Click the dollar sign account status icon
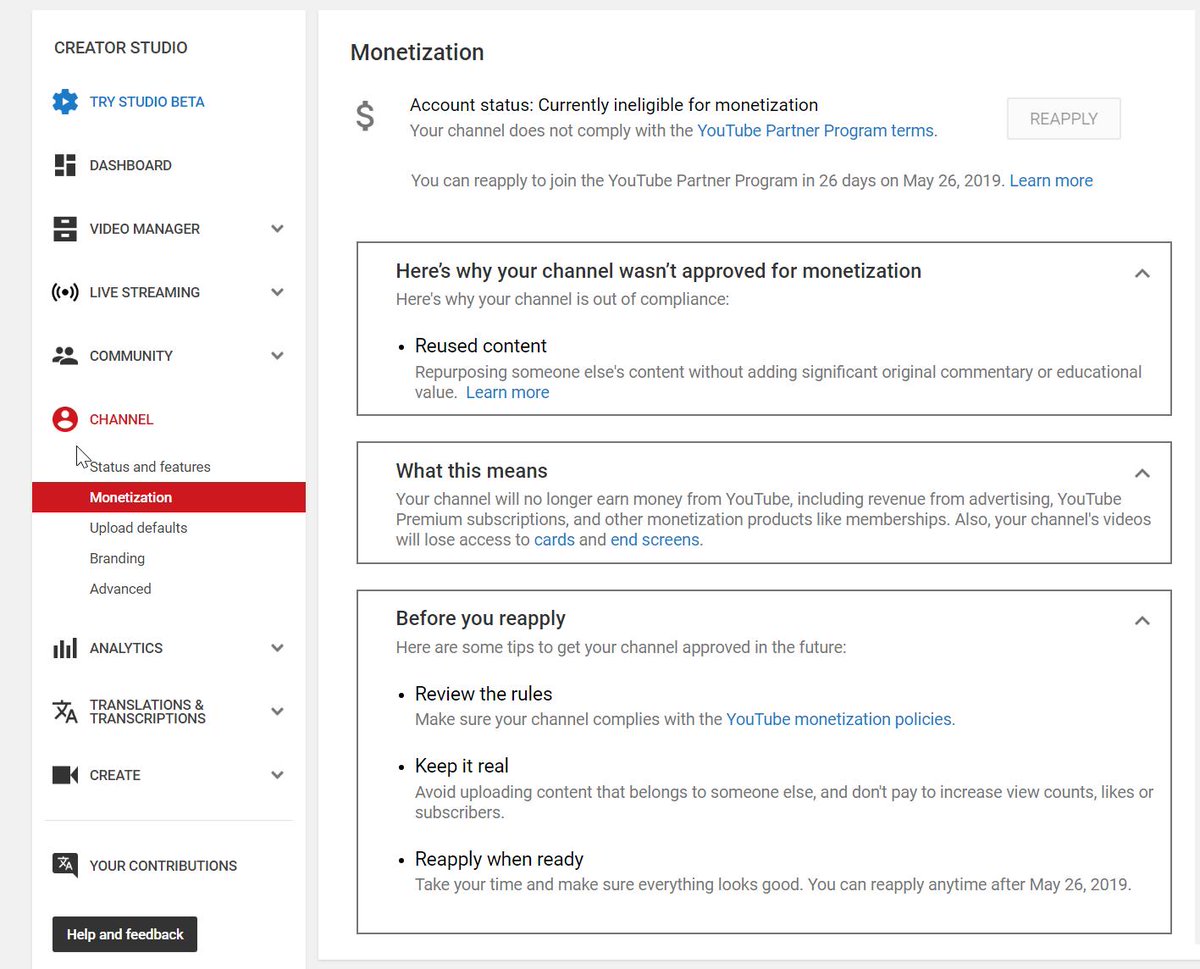The image size is (1200, 969). [365, 117]
